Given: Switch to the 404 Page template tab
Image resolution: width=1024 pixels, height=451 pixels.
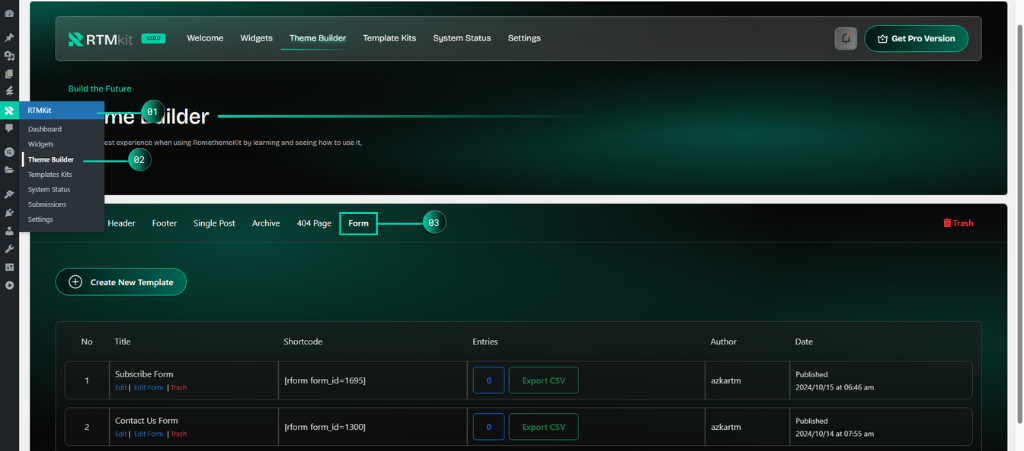Looking at the screenshot, I should tap(314, 223).
